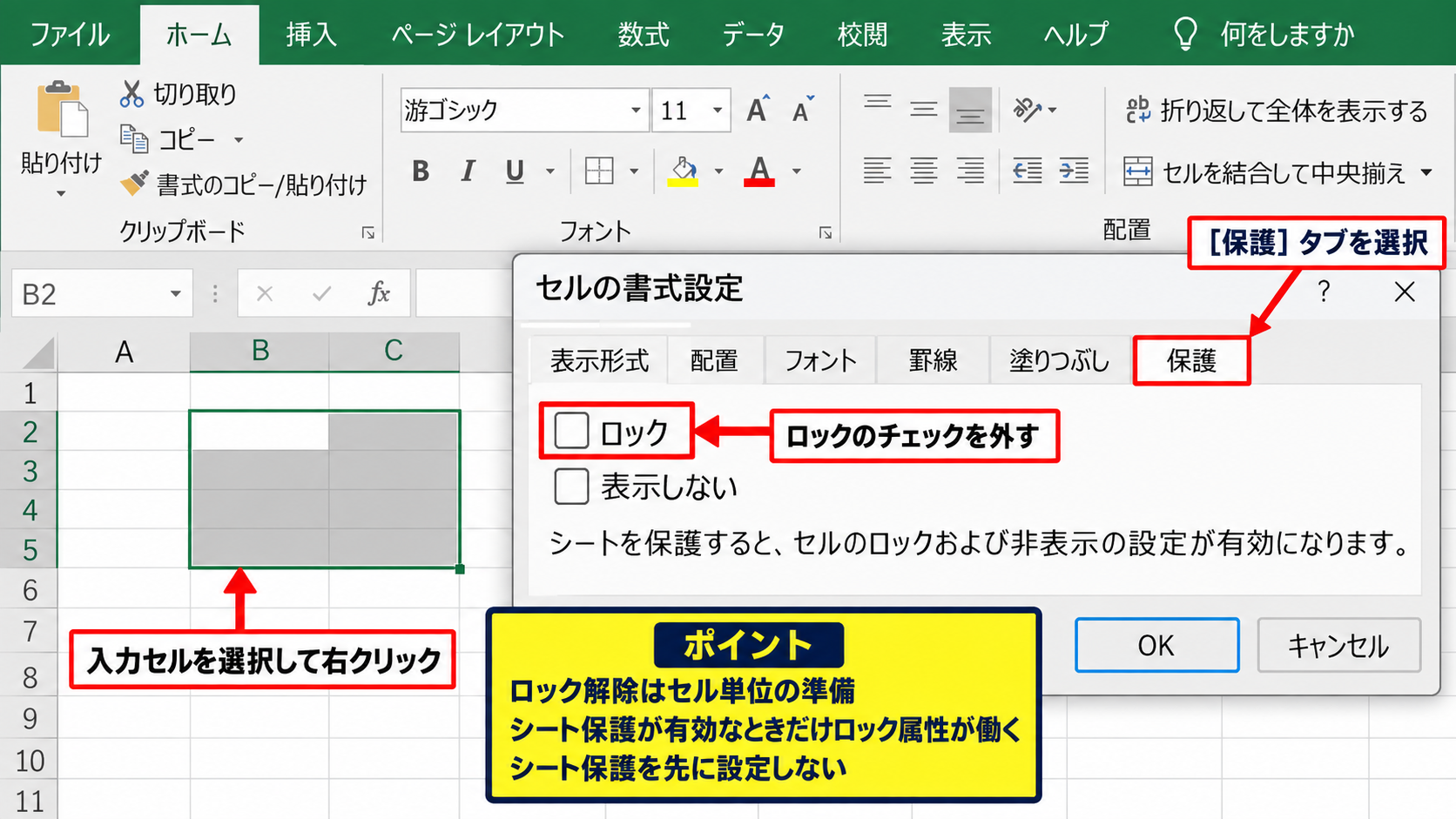Viewport: 1456px width, 819px height.
Task: Open the font color dropdown arrow
Action: coord(796,171)
